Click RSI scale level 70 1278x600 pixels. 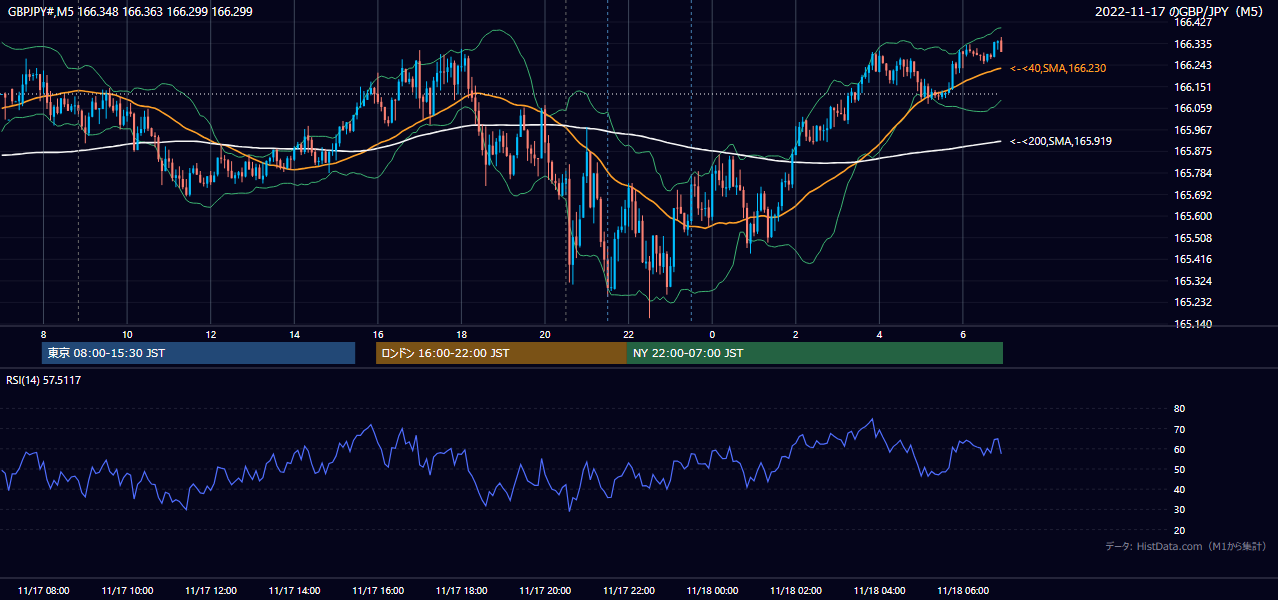pyautogui.click(x=1180, y=429)
